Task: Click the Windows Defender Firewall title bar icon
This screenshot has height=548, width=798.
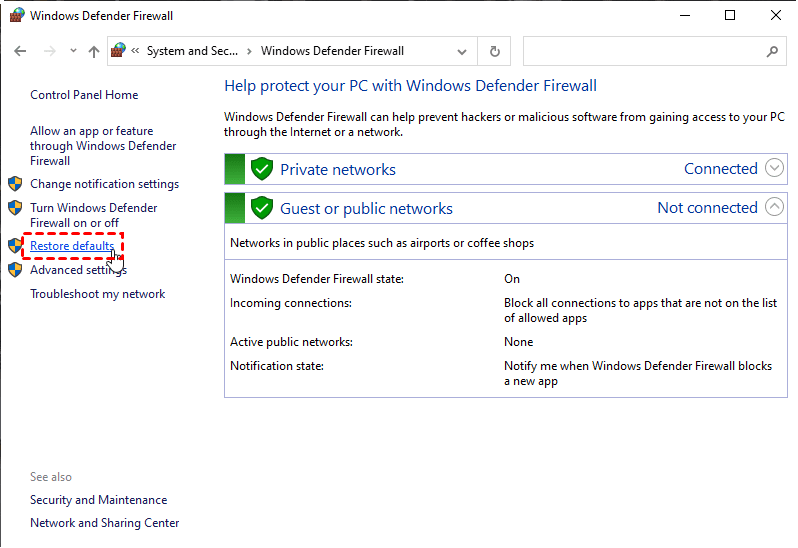Action: (15, 15)
